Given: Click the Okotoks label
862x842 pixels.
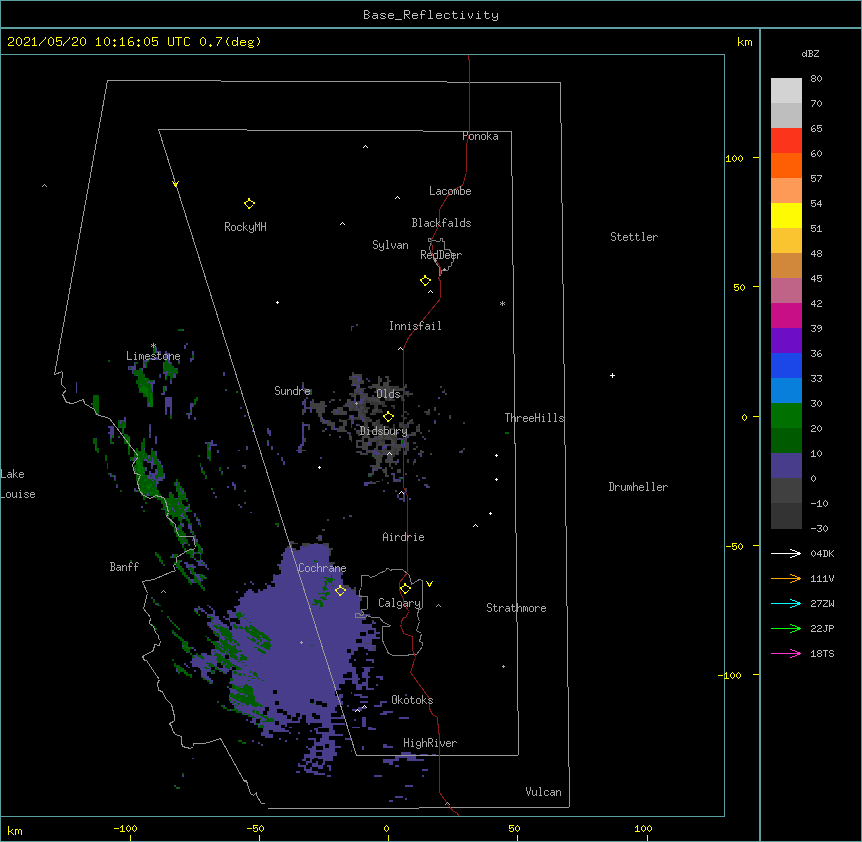Looking at the screenshot, I should pos(412,700).
